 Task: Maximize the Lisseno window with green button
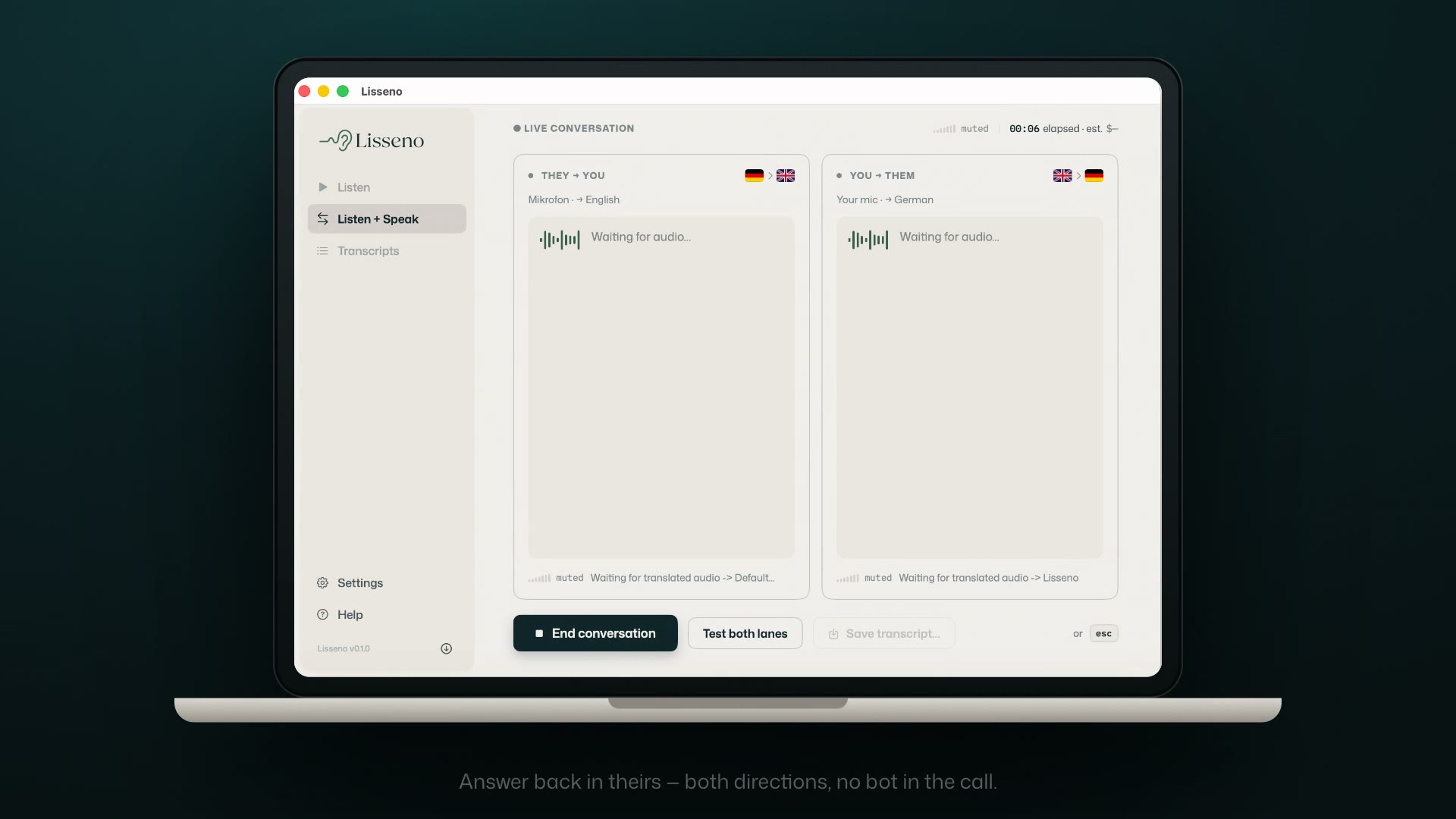point(343,91)
